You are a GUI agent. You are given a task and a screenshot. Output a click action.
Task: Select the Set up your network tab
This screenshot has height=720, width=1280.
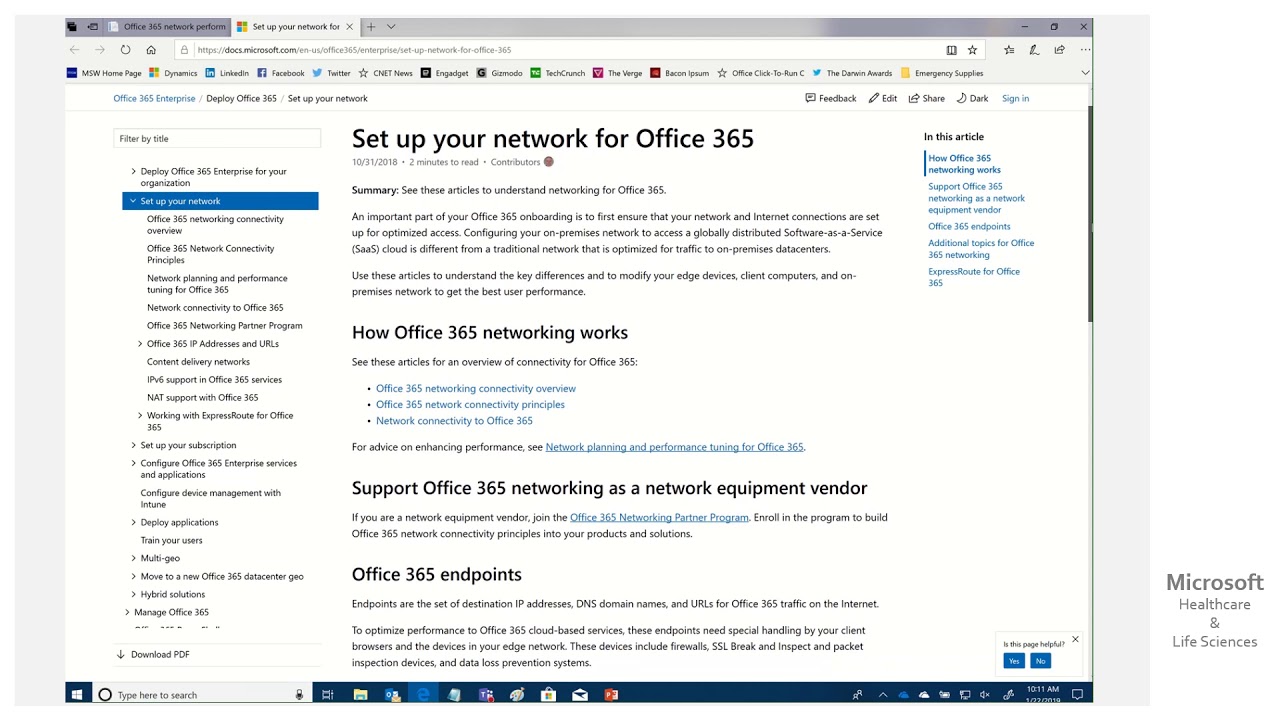point(295,26)
